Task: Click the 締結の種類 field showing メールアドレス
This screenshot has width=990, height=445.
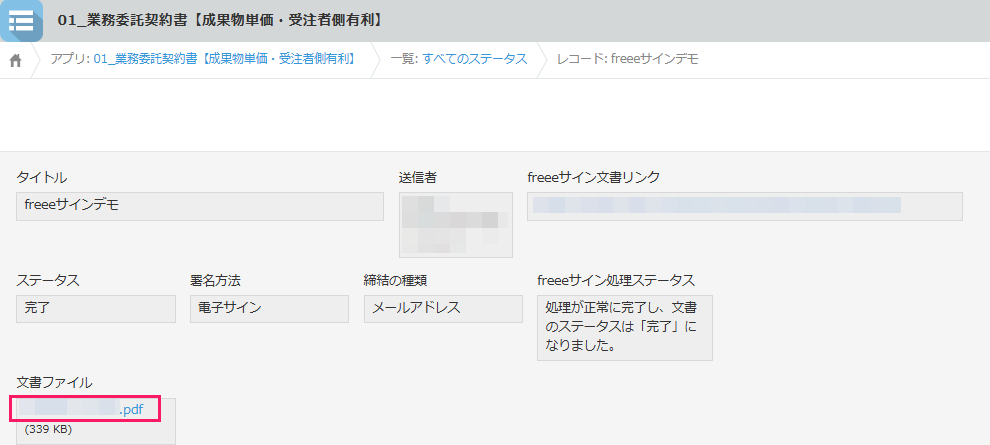Action: click(x=443, y=308)
